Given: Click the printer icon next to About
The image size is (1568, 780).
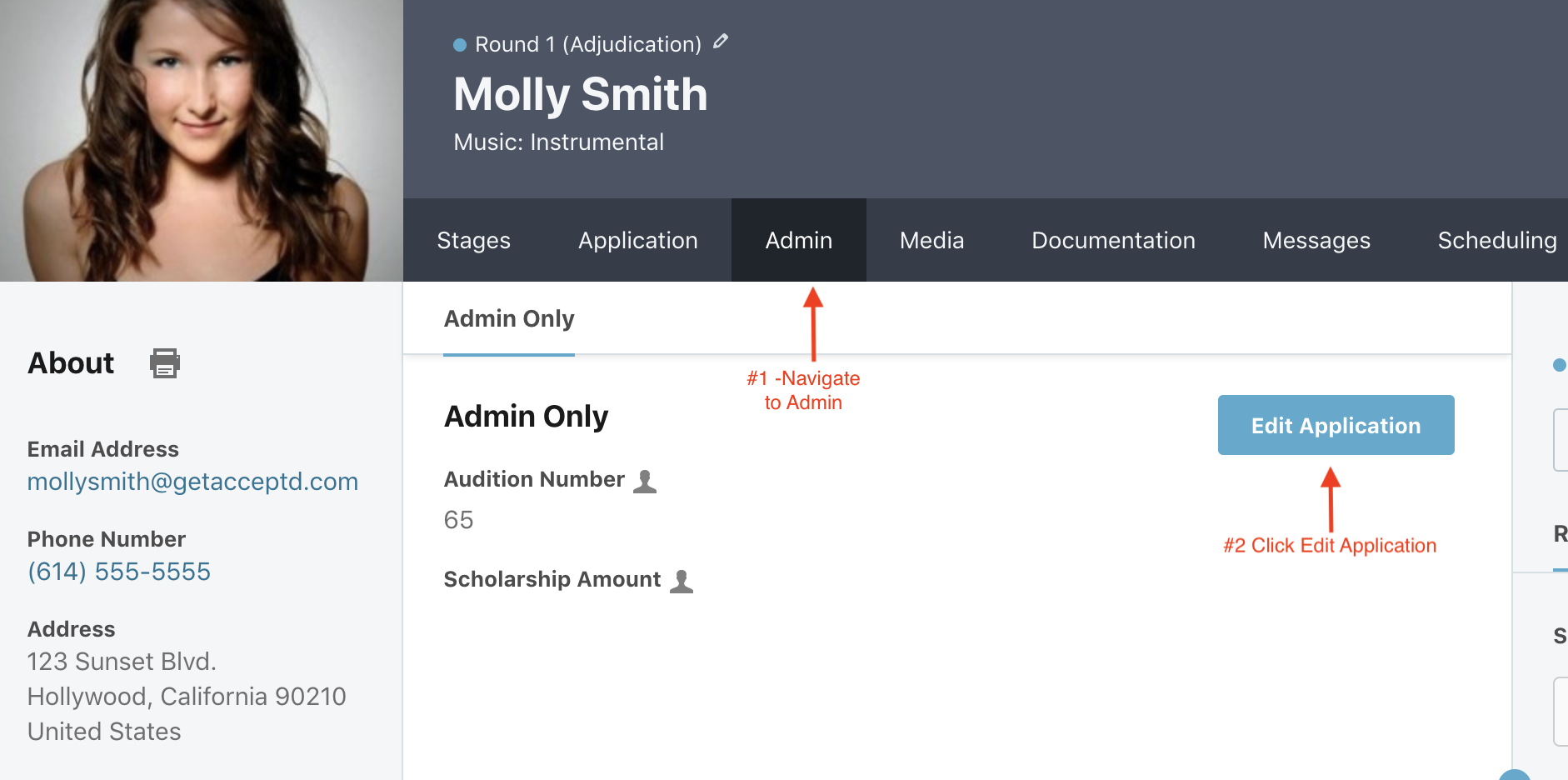Looking at the screenshot, I should 165,363.
